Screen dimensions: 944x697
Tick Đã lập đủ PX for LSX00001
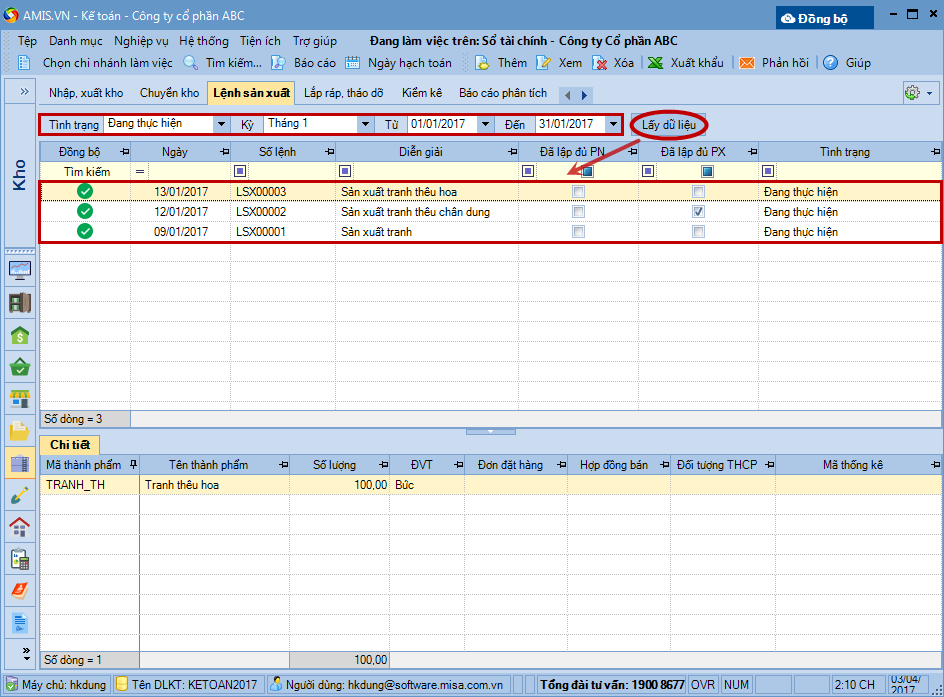[698, 232]
